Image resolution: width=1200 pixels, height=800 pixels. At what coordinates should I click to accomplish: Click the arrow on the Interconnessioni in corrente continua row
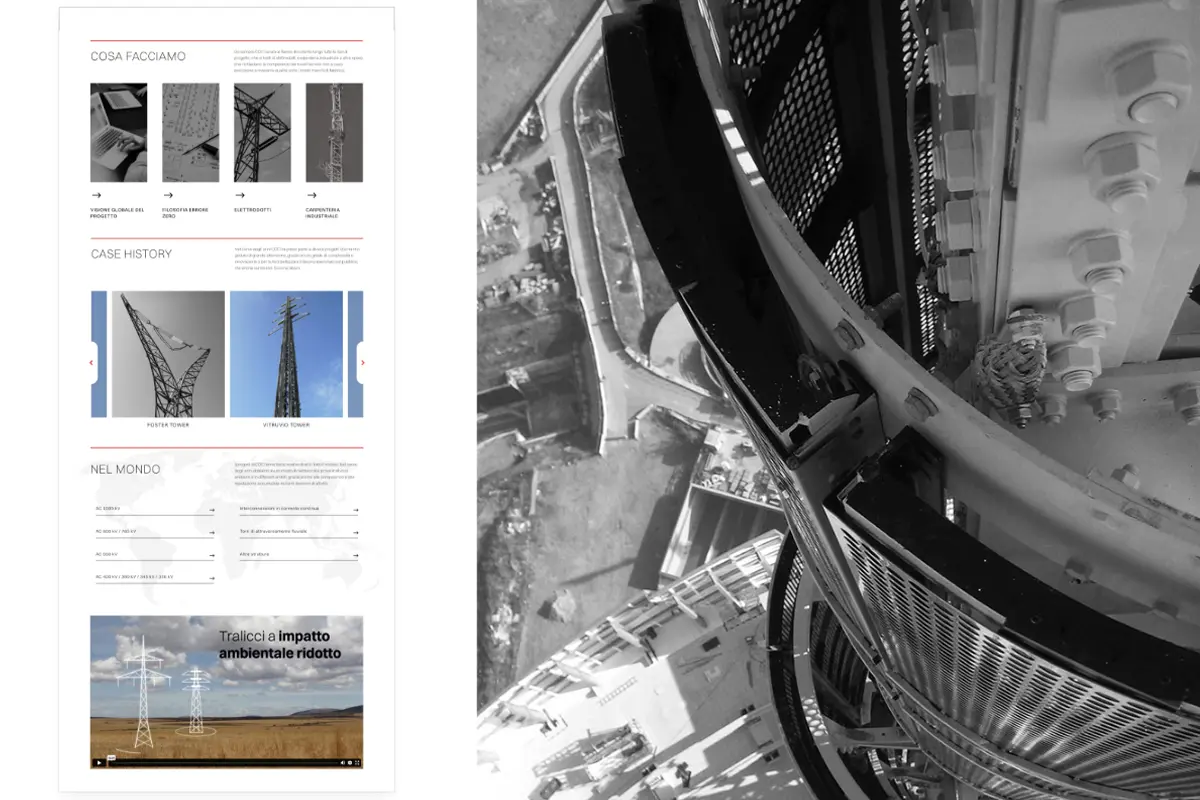tap(355, 510)
